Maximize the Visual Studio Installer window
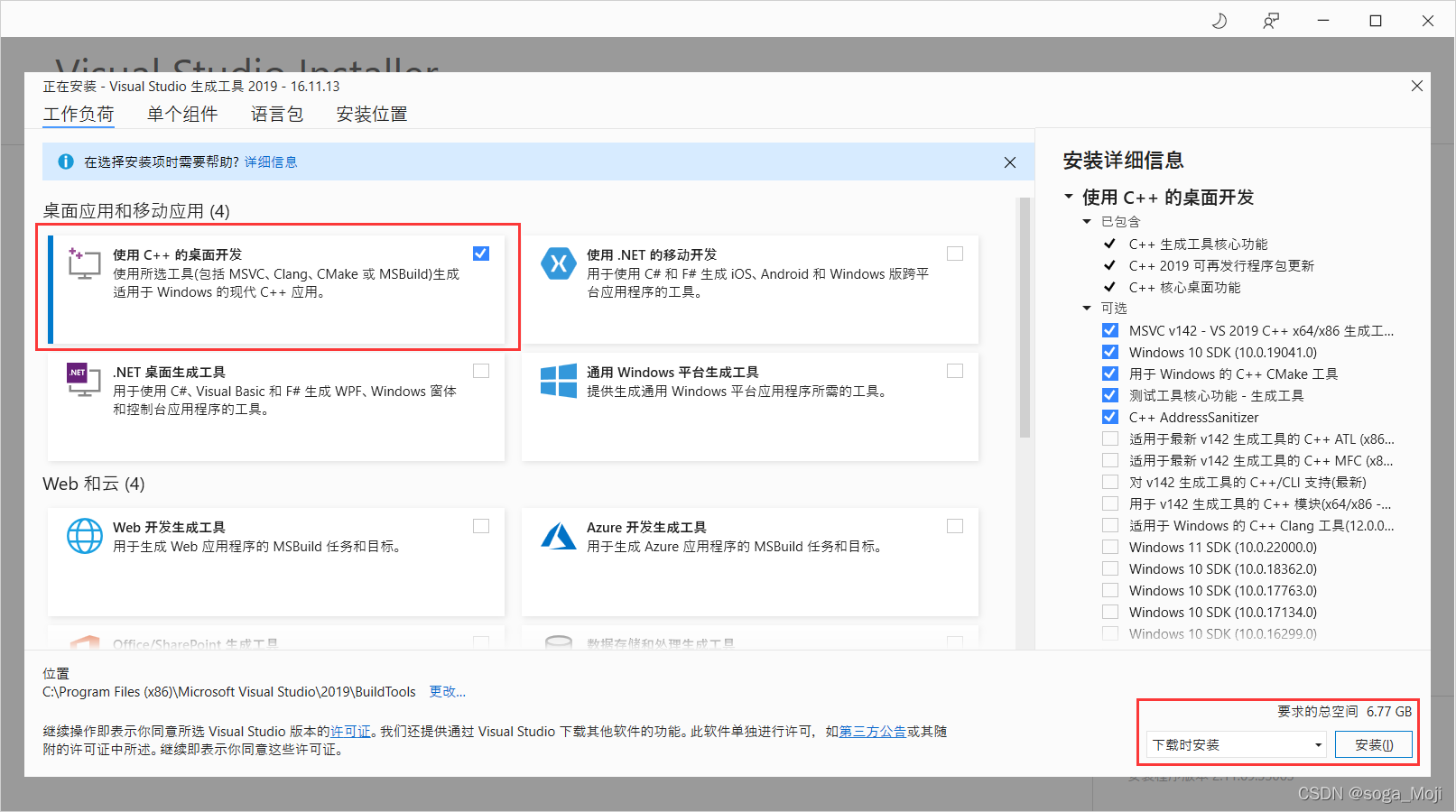1456x812 pixels. point(1376,20)
